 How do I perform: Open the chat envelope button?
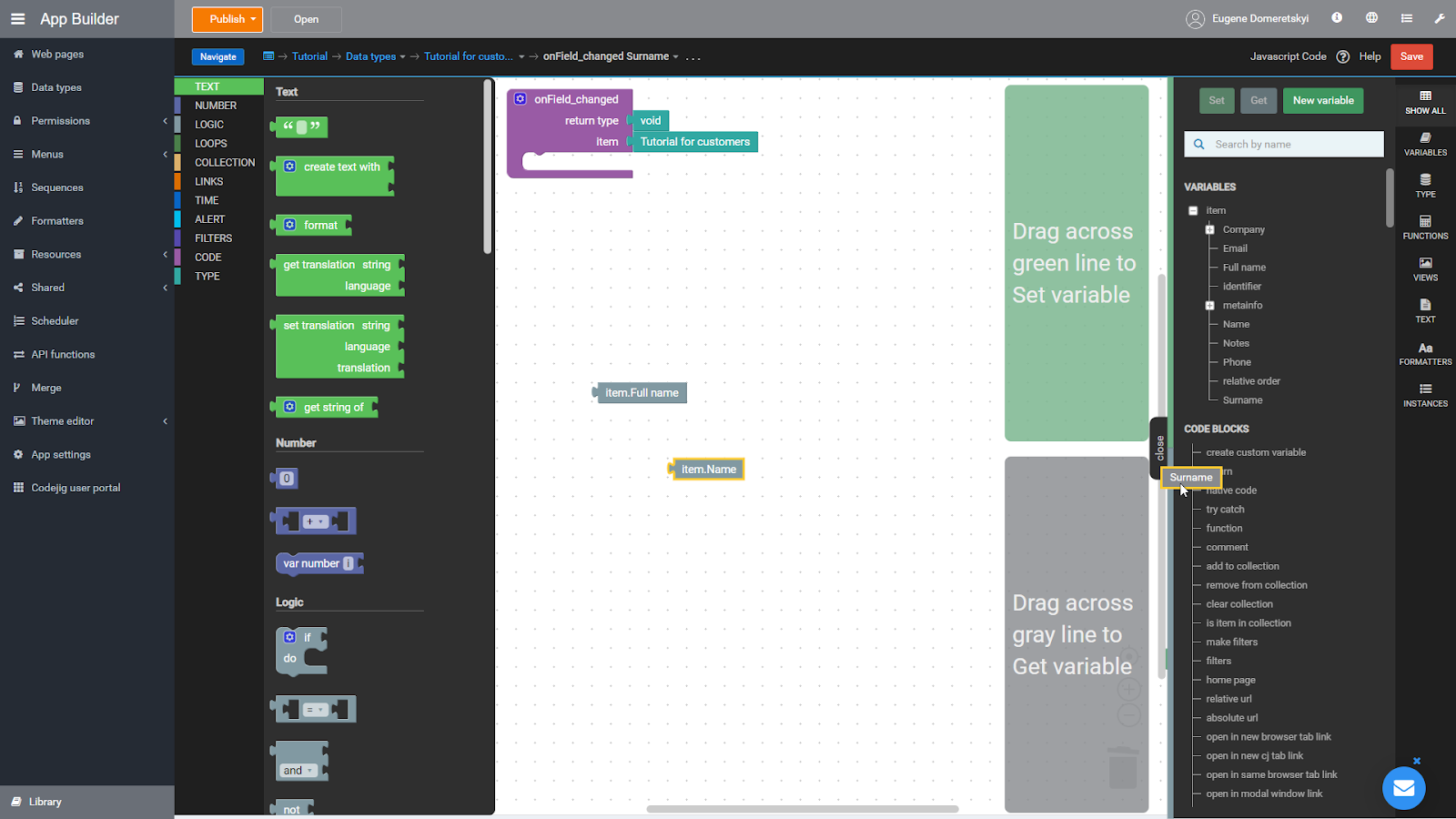[1404, 788]
